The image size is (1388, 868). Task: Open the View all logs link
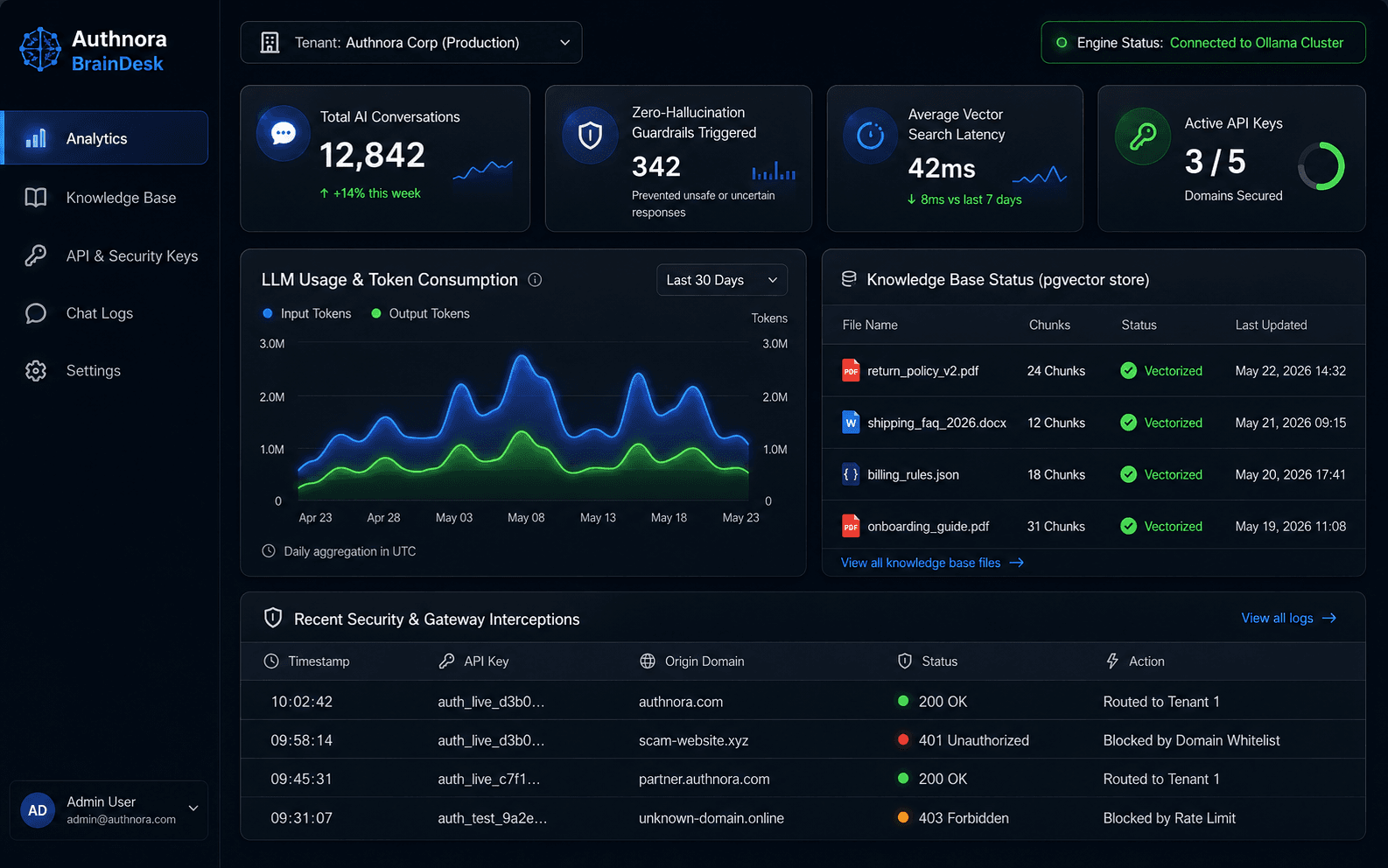tap(1289, 618)
